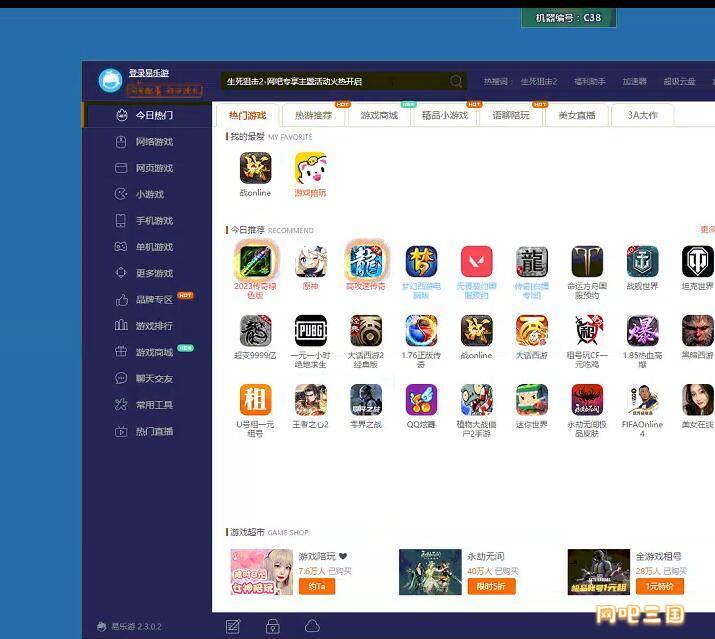Viewport: 715px width, 639px height.
Task: Select 更多游戏 in the sidebar
Action: [x=147, y=273]
